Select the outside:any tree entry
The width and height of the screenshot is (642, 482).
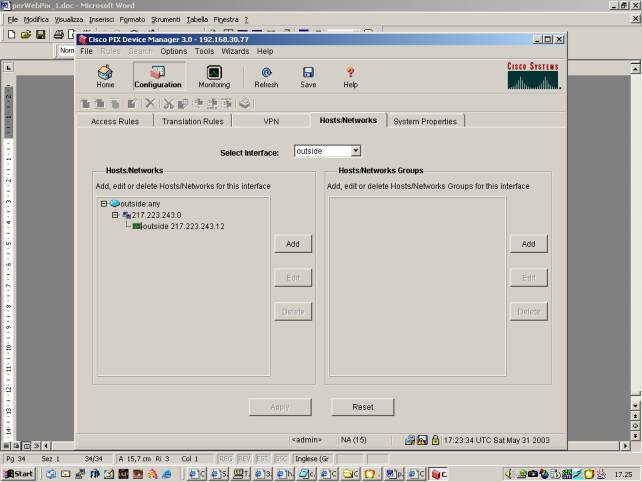click(140, 204)
